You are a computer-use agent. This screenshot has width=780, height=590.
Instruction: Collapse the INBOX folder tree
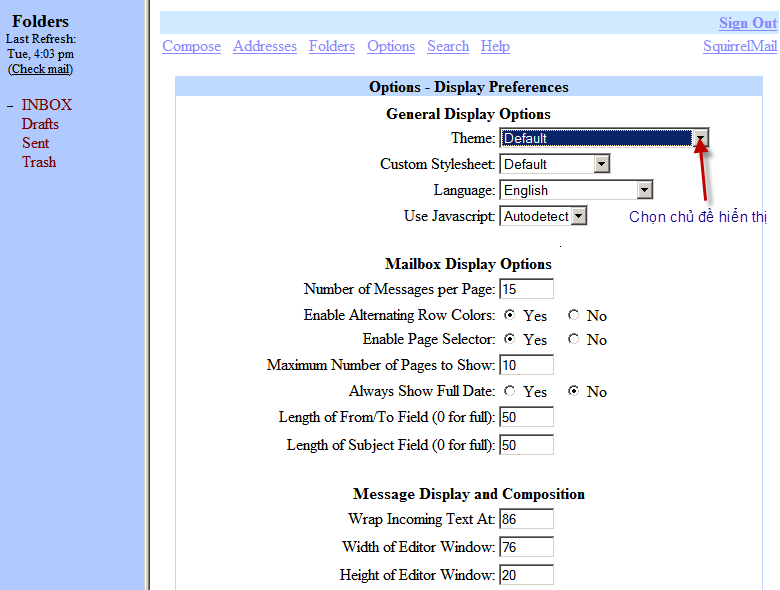[x=10, y=105]
